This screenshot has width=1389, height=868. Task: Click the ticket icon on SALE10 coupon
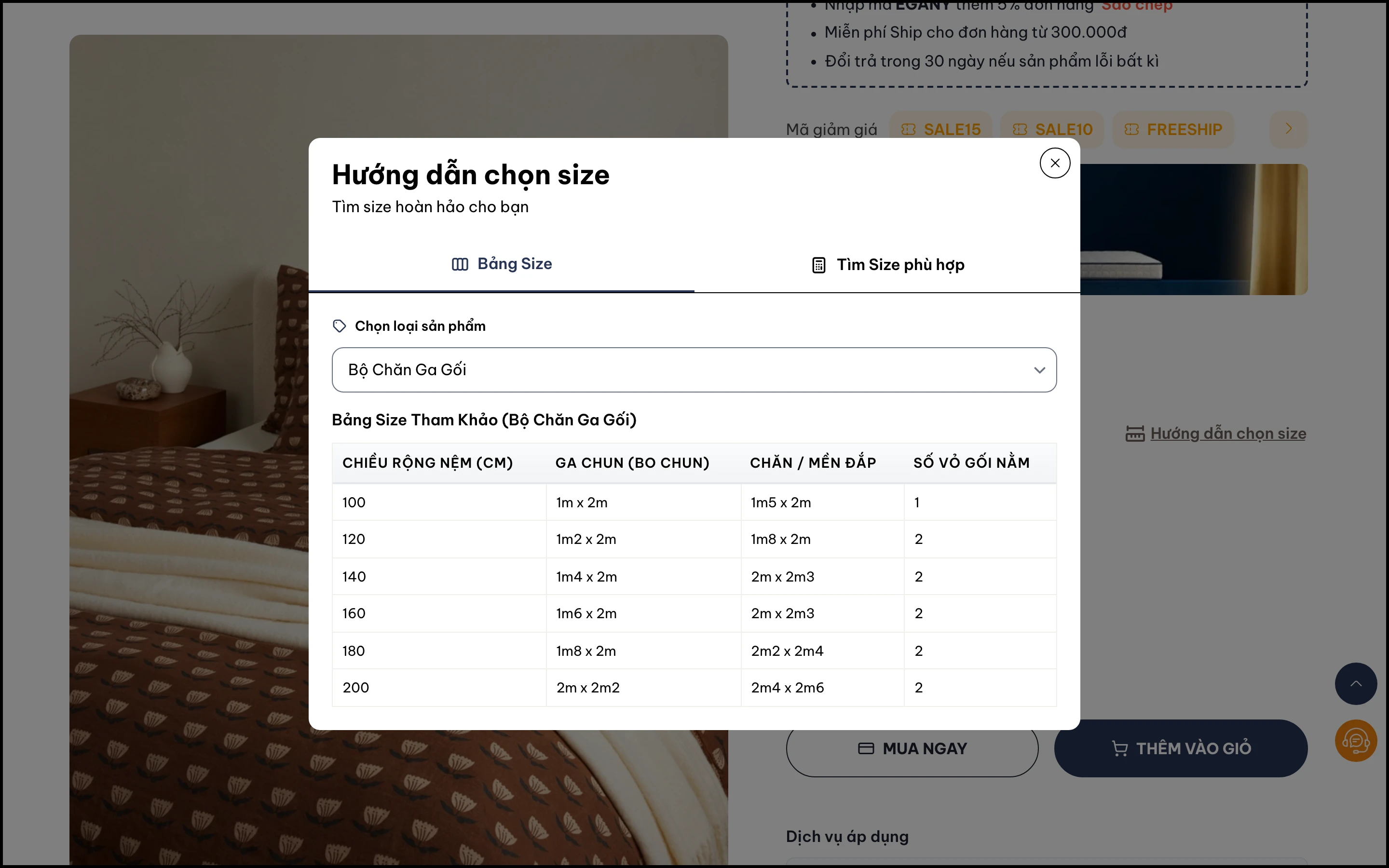coord(1020,130)
